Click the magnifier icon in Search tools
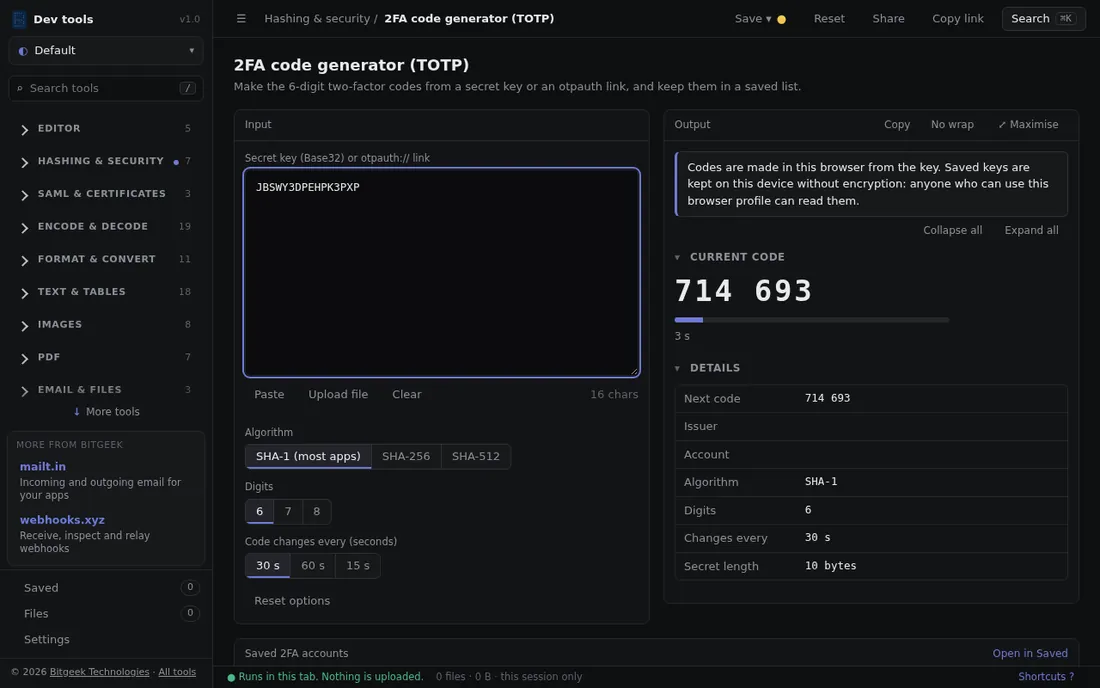Viewport: 1100px width, 688px height. point(20,88)
